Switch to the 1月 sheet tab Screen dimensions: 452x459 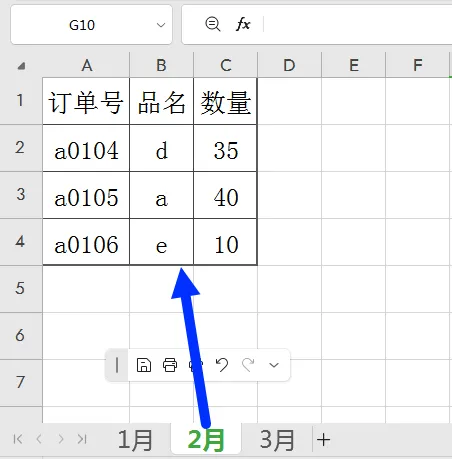135,440
